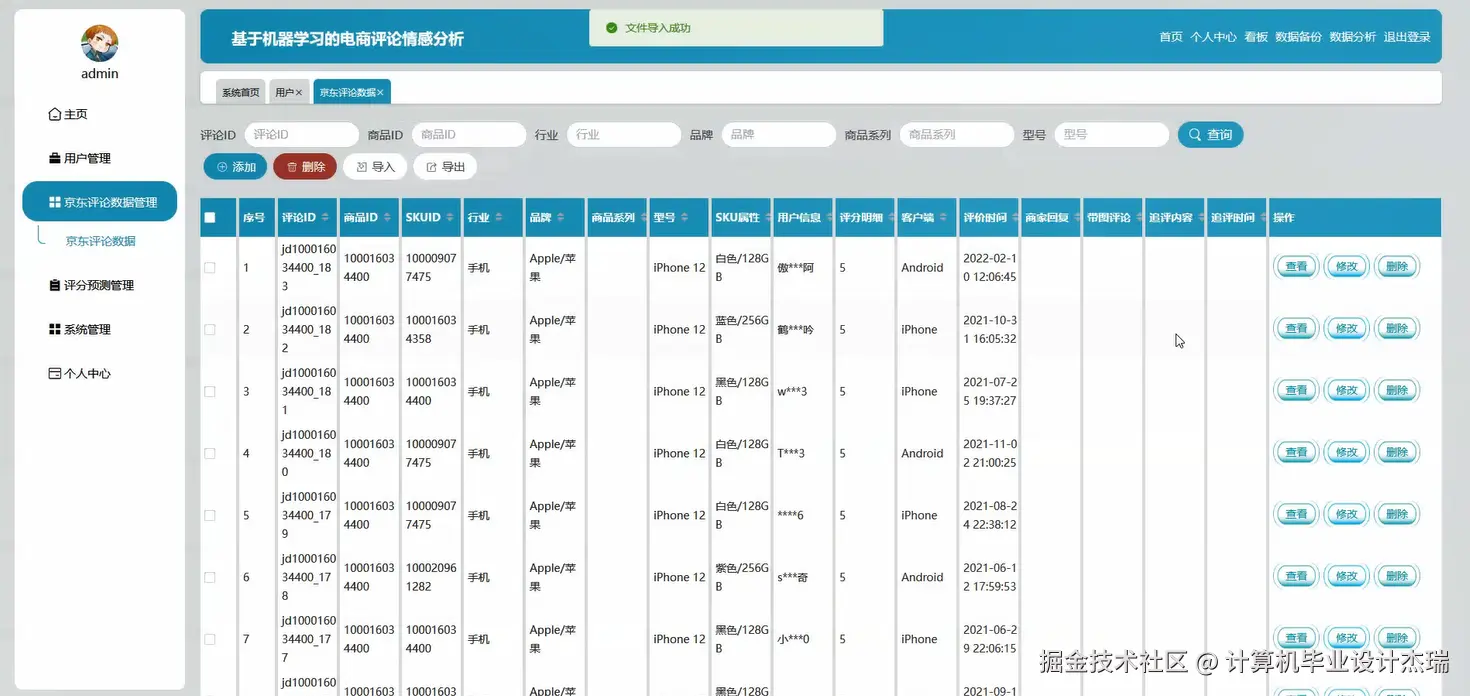
Task: Sort by the SKUID column arrows
Action: click(x=451, y=218)
